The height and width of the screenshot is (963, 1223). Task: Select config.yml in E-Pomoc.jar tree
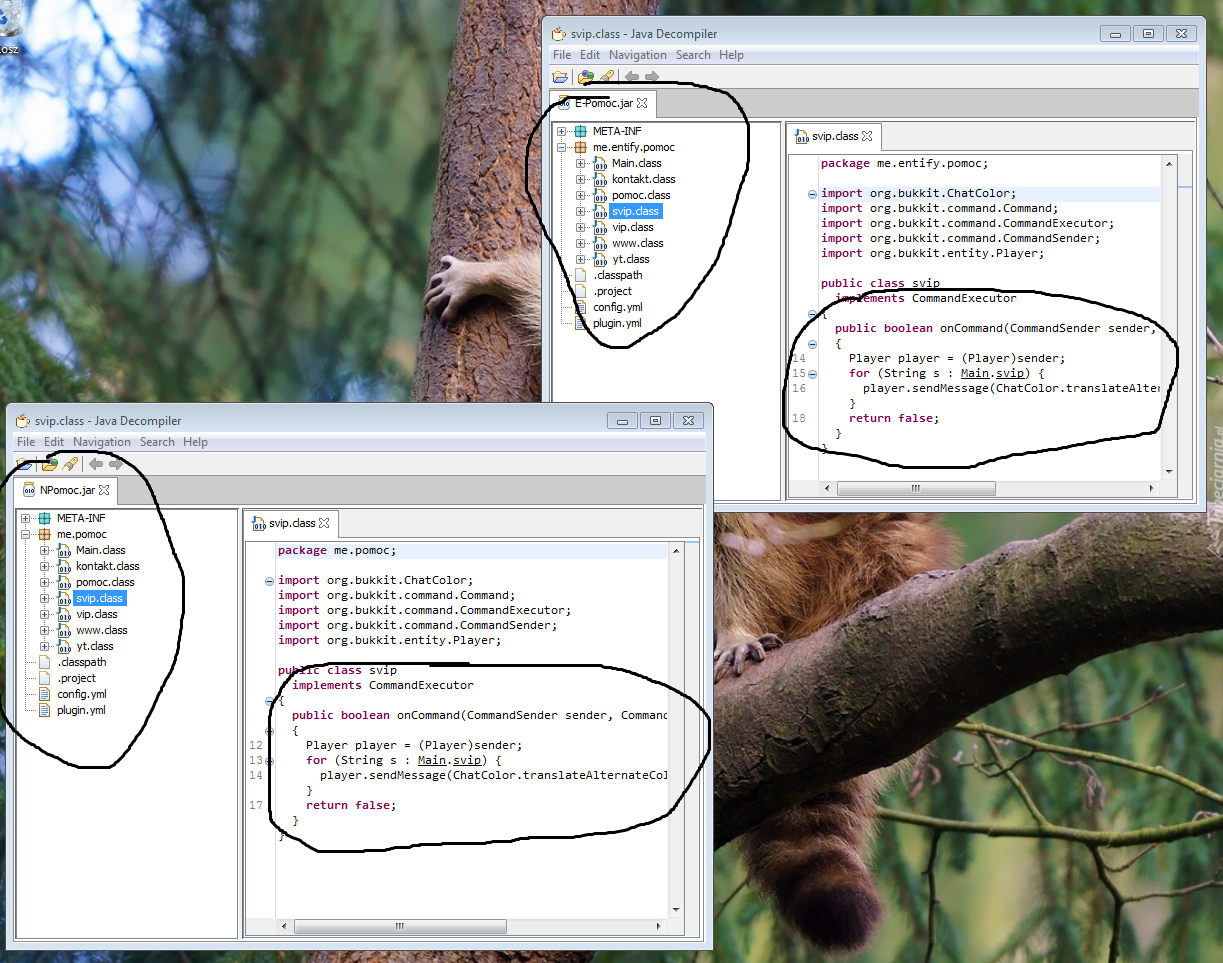[617, 307]
